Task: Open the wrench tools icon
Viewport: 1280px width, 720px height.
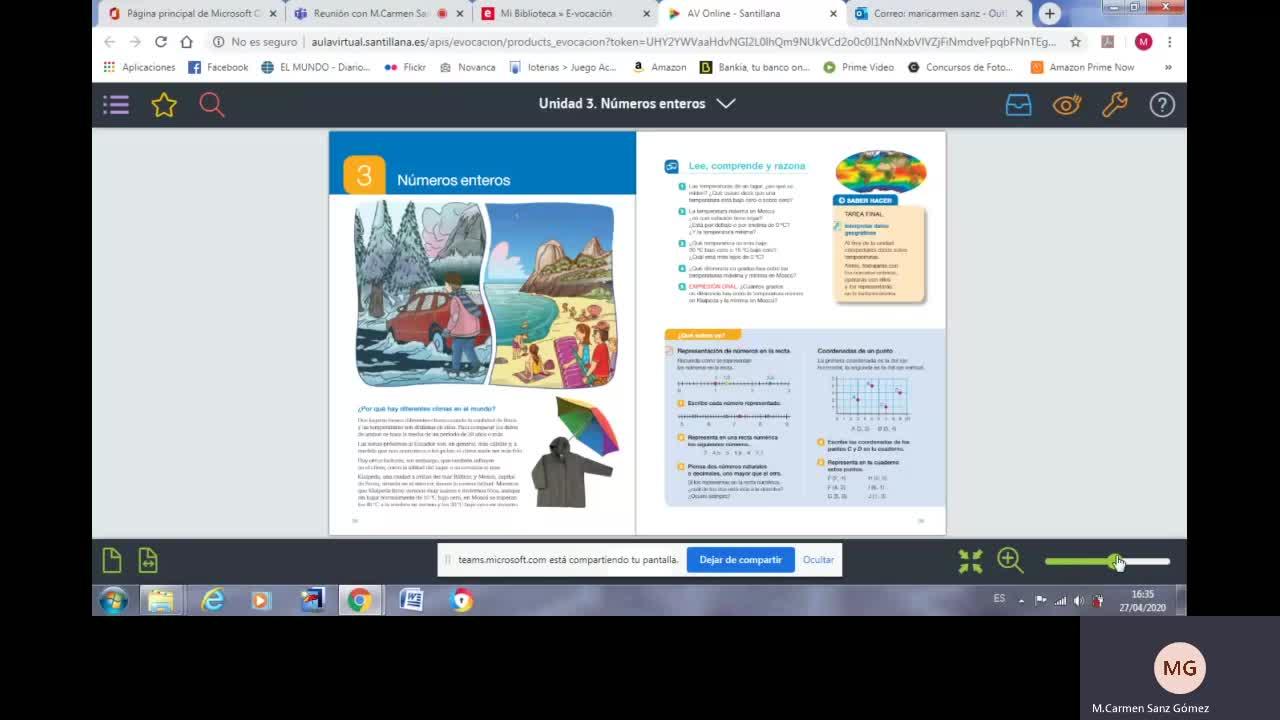Action: coord(1114,104)
